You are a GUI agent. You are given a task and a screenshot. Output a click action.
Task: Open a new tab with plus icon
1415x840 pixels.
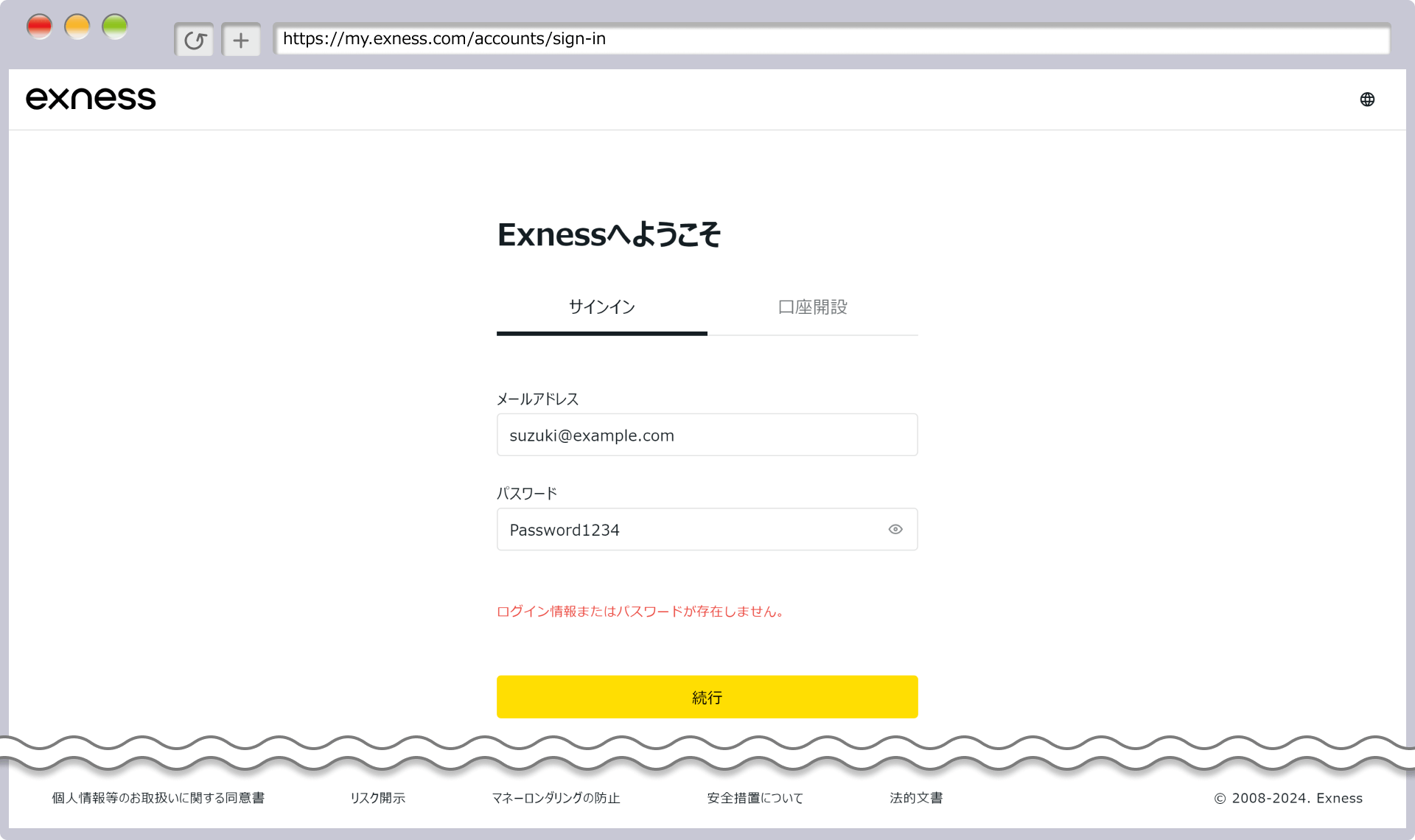241,40
